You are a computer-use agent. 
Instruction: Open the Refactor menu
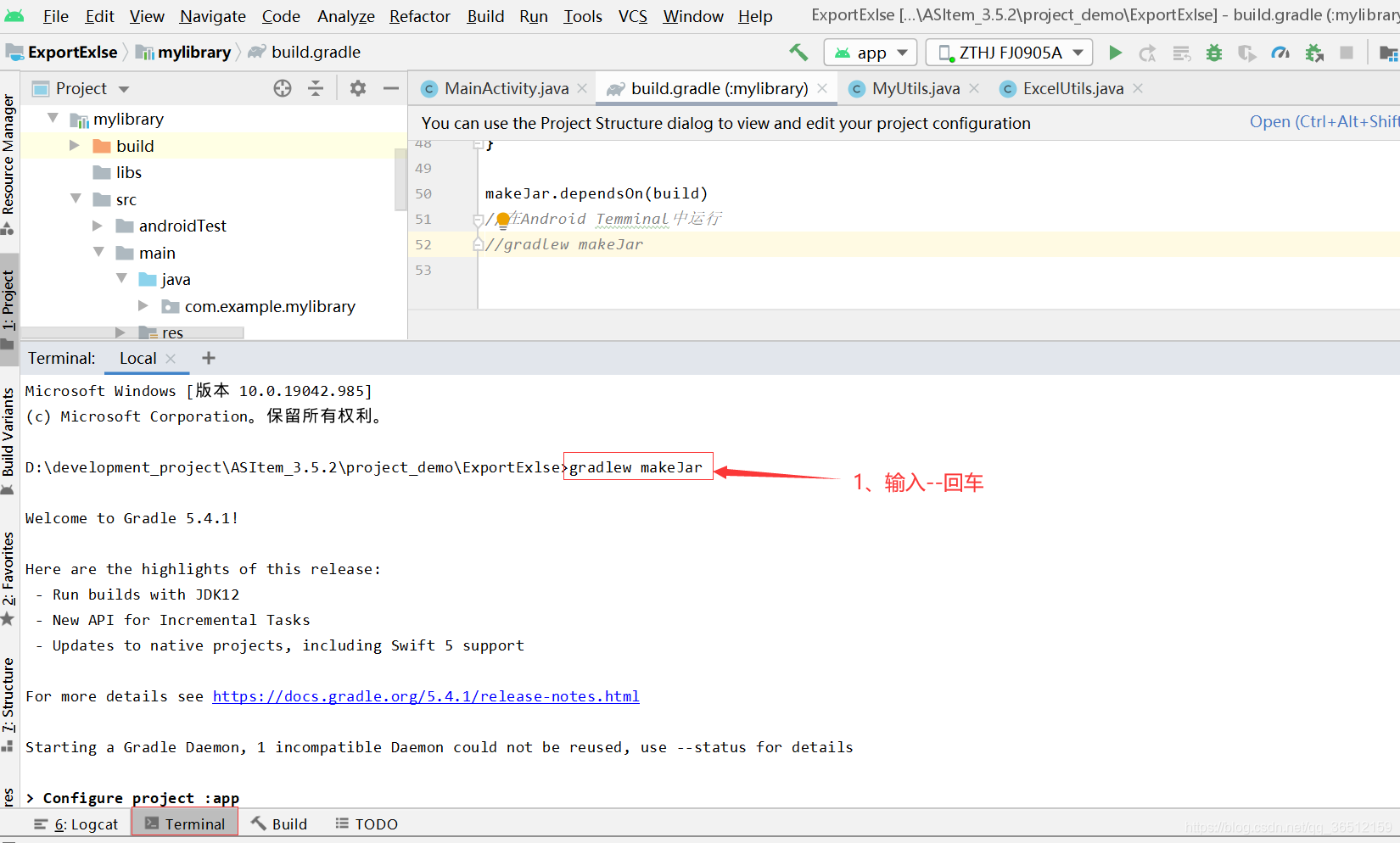420,16
